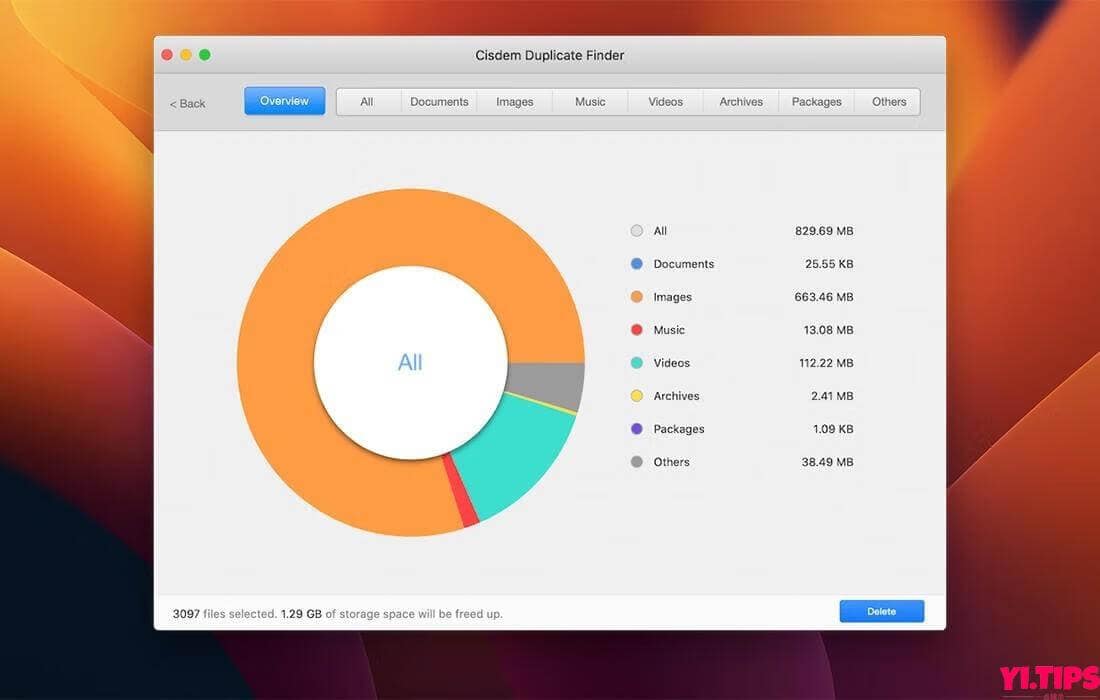Image resolution: width=1100 pixels, height=700 pixels.
Task: Select the gray Others legend dot
Action: click(636, 461)
